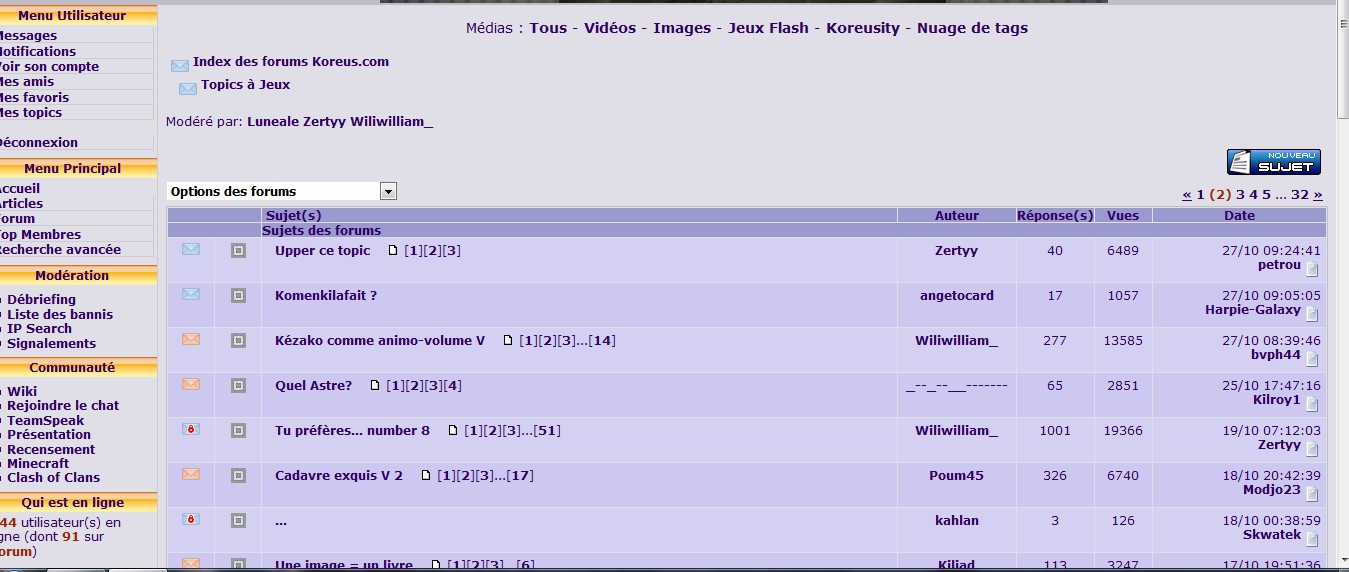Click the Nouveau Sujet button icon
Image resolution: width=1349 pixels, height=572 pixels.
[x=1273, y=162]
